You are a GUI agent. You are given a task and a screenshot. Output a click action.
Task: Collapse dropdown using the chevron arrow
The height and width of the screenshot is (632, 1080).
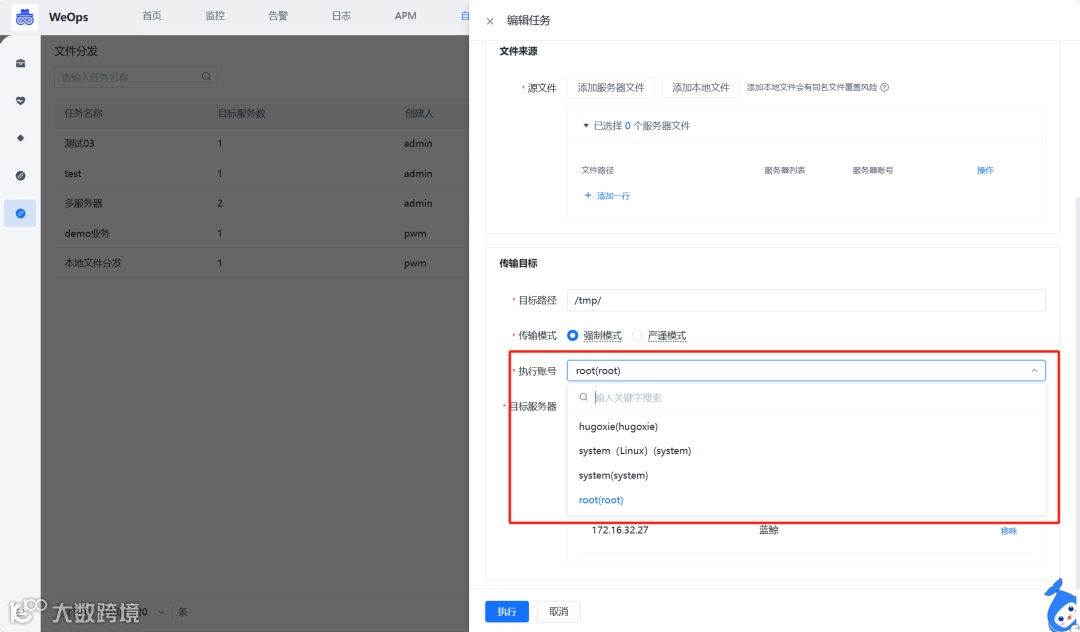coord(1034,370)
